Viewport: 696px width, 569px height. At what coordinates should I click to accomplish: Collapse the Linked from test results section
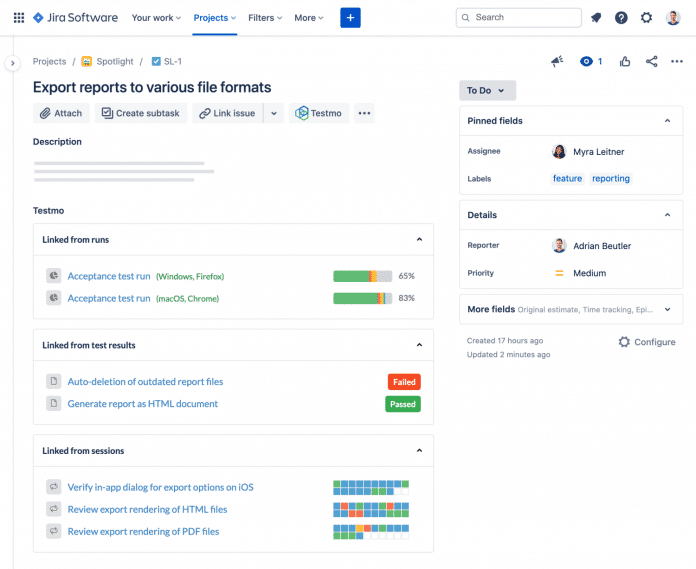[419, 345]
